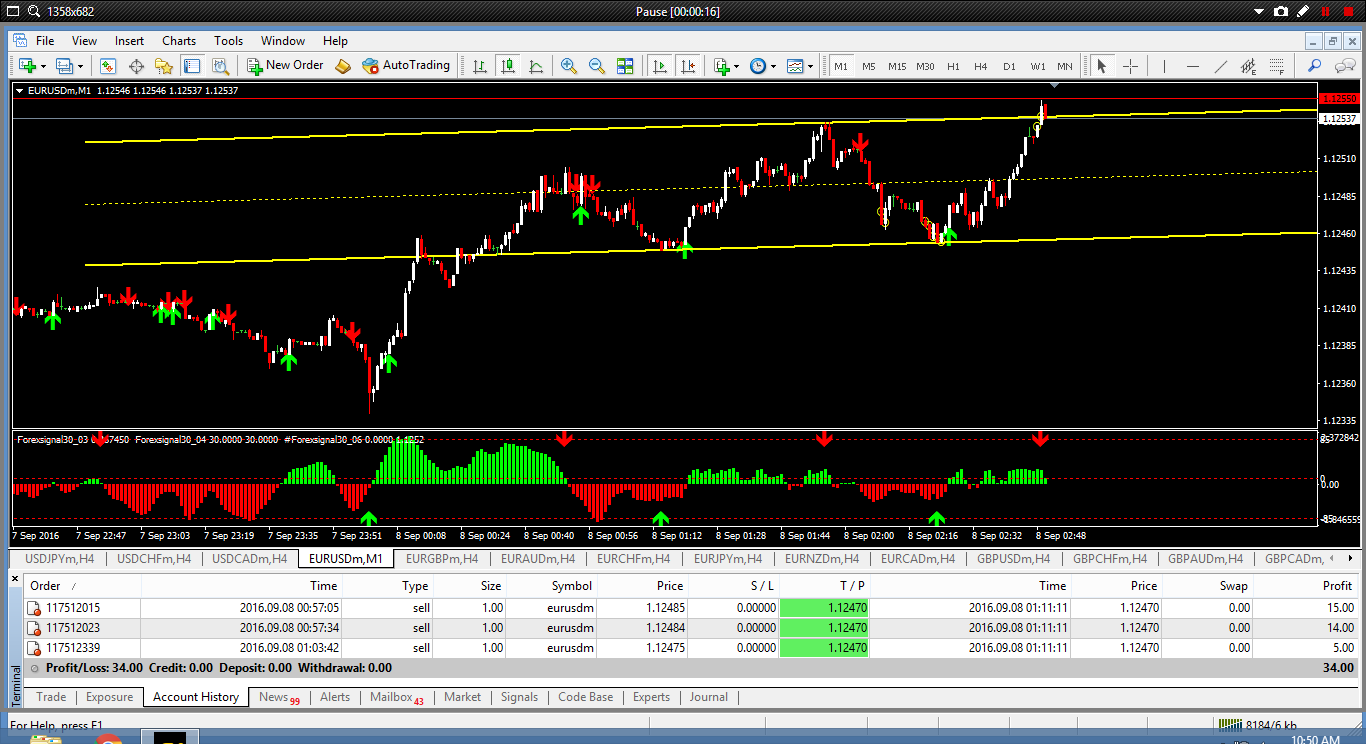This screenshot has width=1370, height=744.
Task: Toggle chart auto scroll
Action: click(x=660, y=66)
